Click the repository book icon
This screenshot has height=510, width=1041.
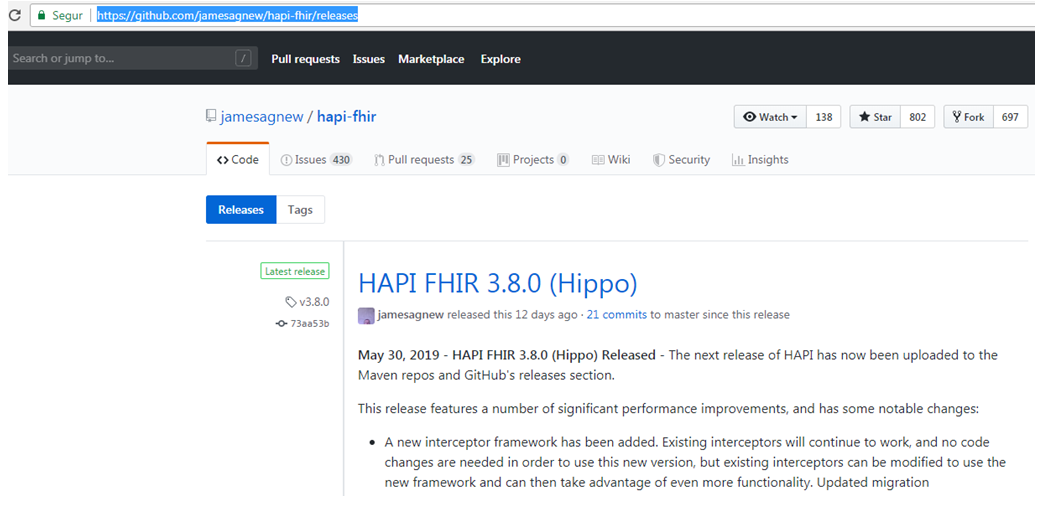(x=211, y=117)
